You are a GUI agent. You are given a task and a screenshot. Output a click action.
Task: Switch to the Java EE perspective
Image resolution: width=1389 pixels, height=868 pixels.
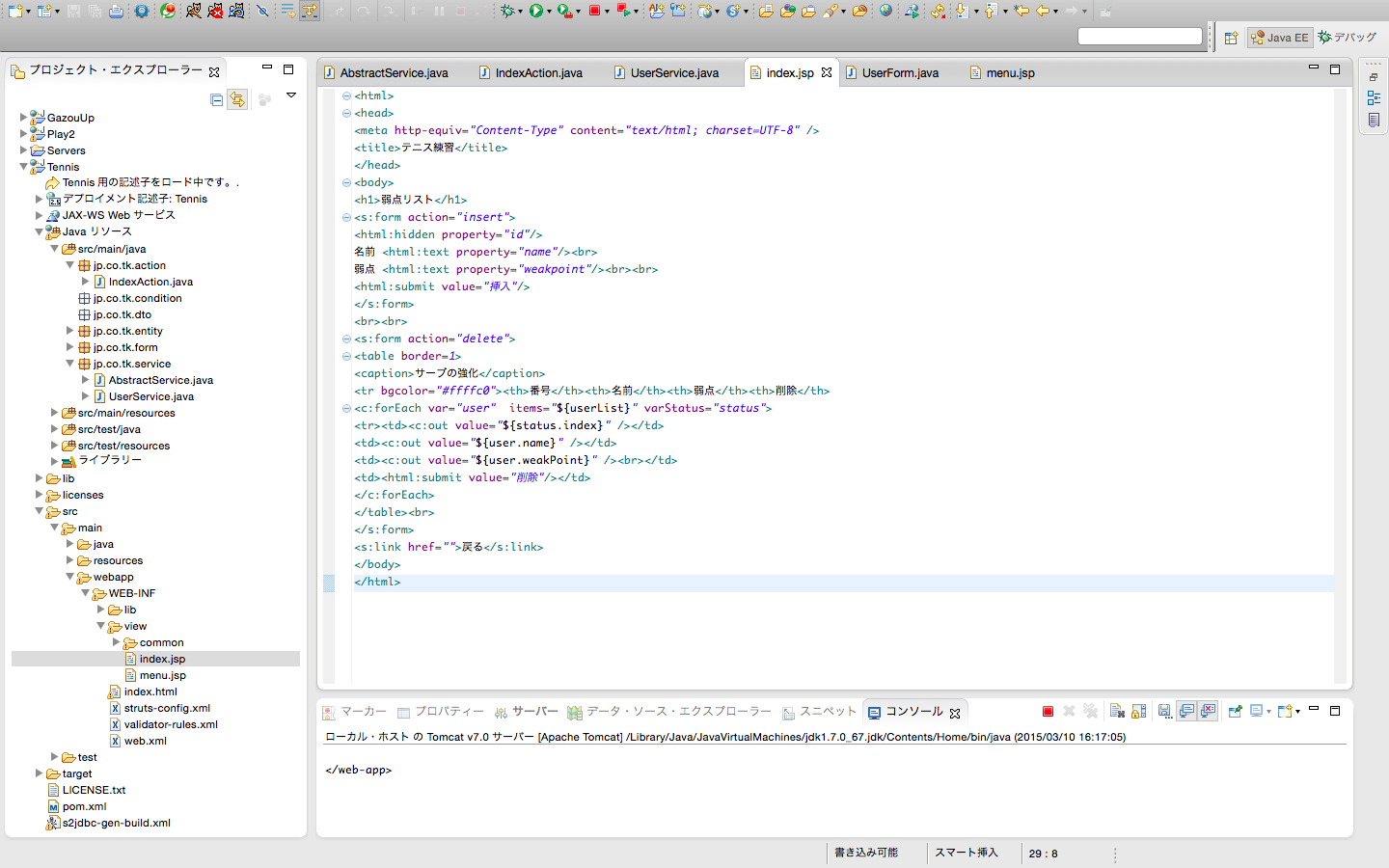coord(1279,38)
